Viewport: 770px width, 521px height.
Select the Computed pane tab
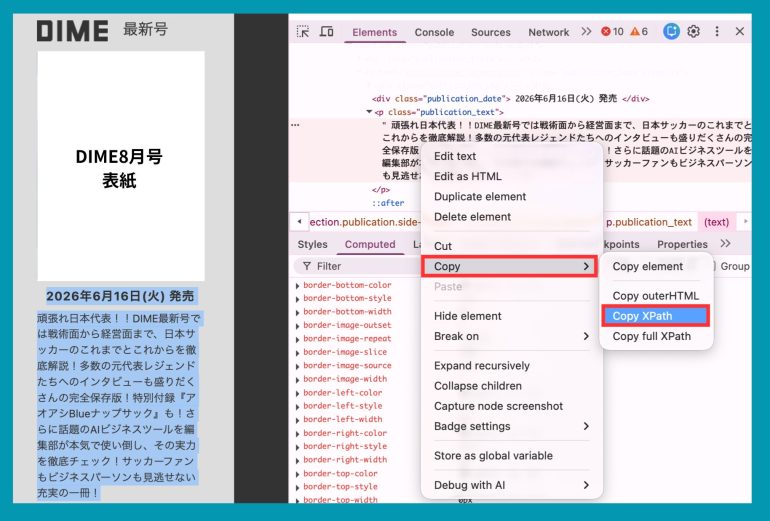point(370,245)
